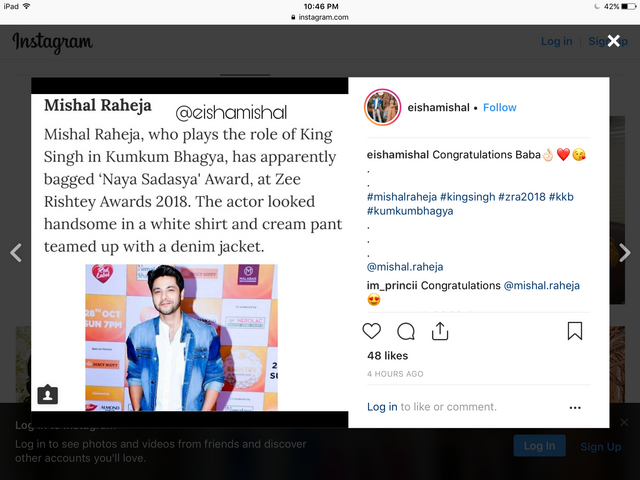Save the post with the bookmark icon

(575, 331)
